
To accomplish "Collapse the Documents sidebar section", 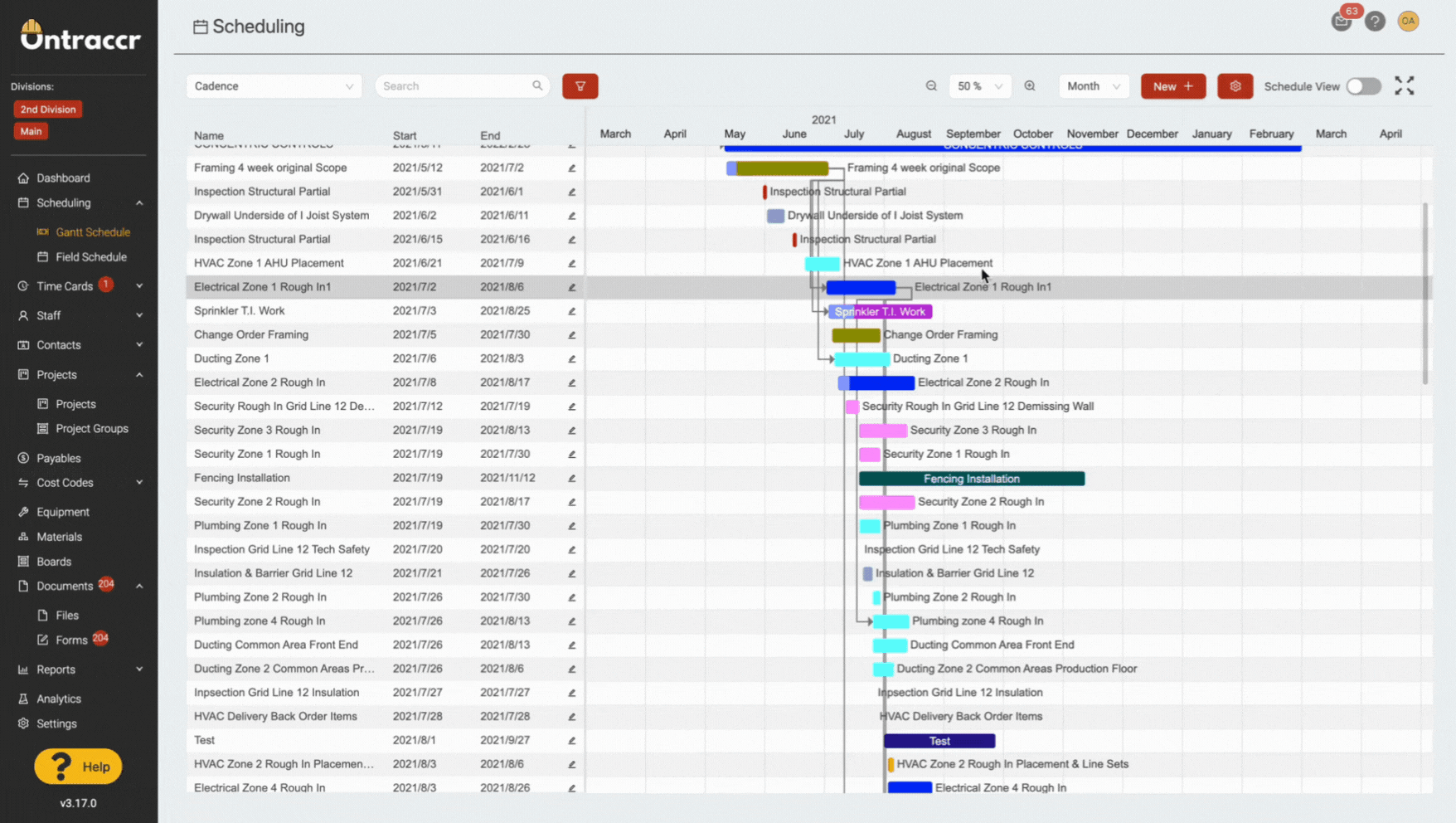I will pyautogui.click(x=139, y=586).
